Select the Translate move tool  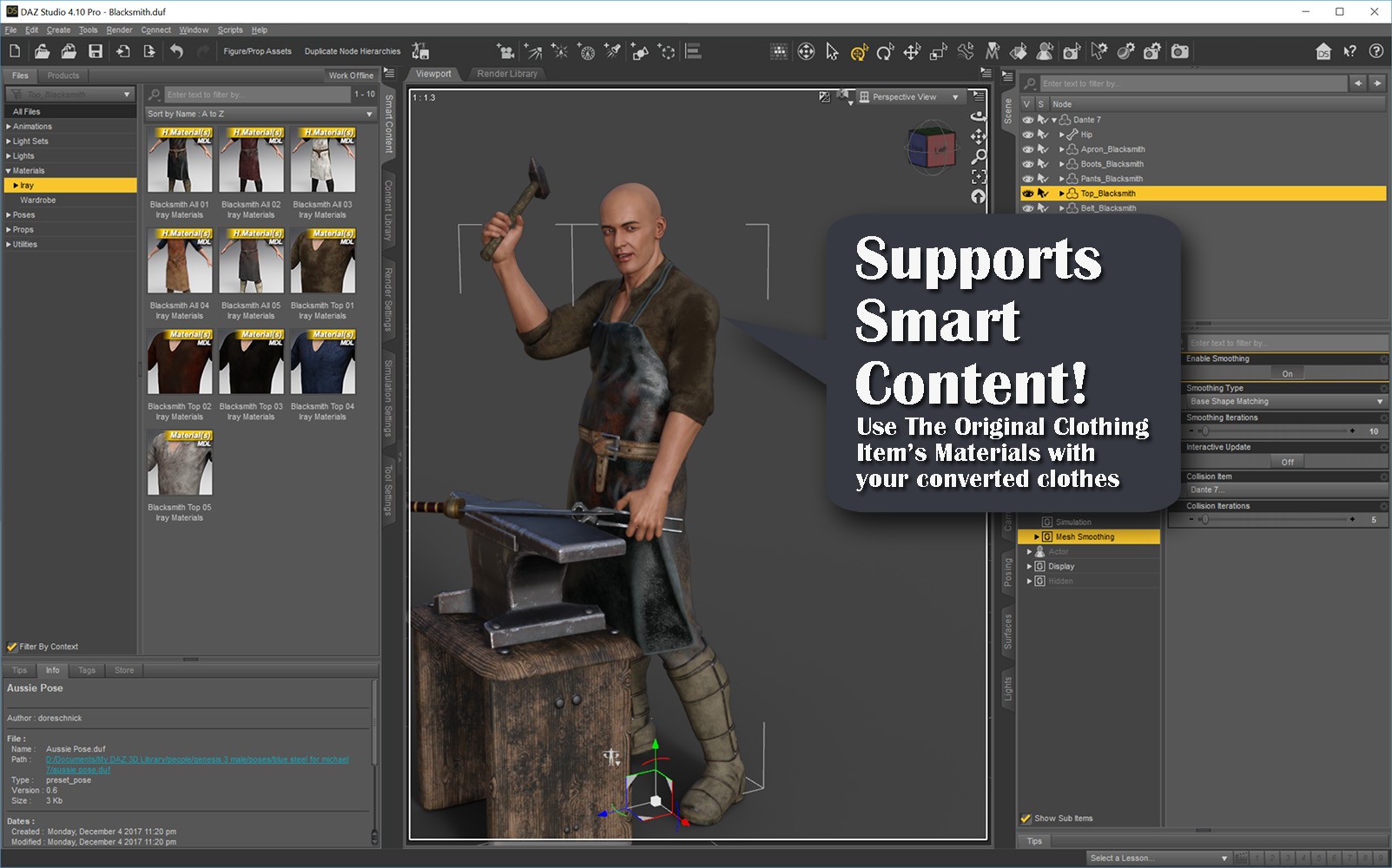click(912, 52)
